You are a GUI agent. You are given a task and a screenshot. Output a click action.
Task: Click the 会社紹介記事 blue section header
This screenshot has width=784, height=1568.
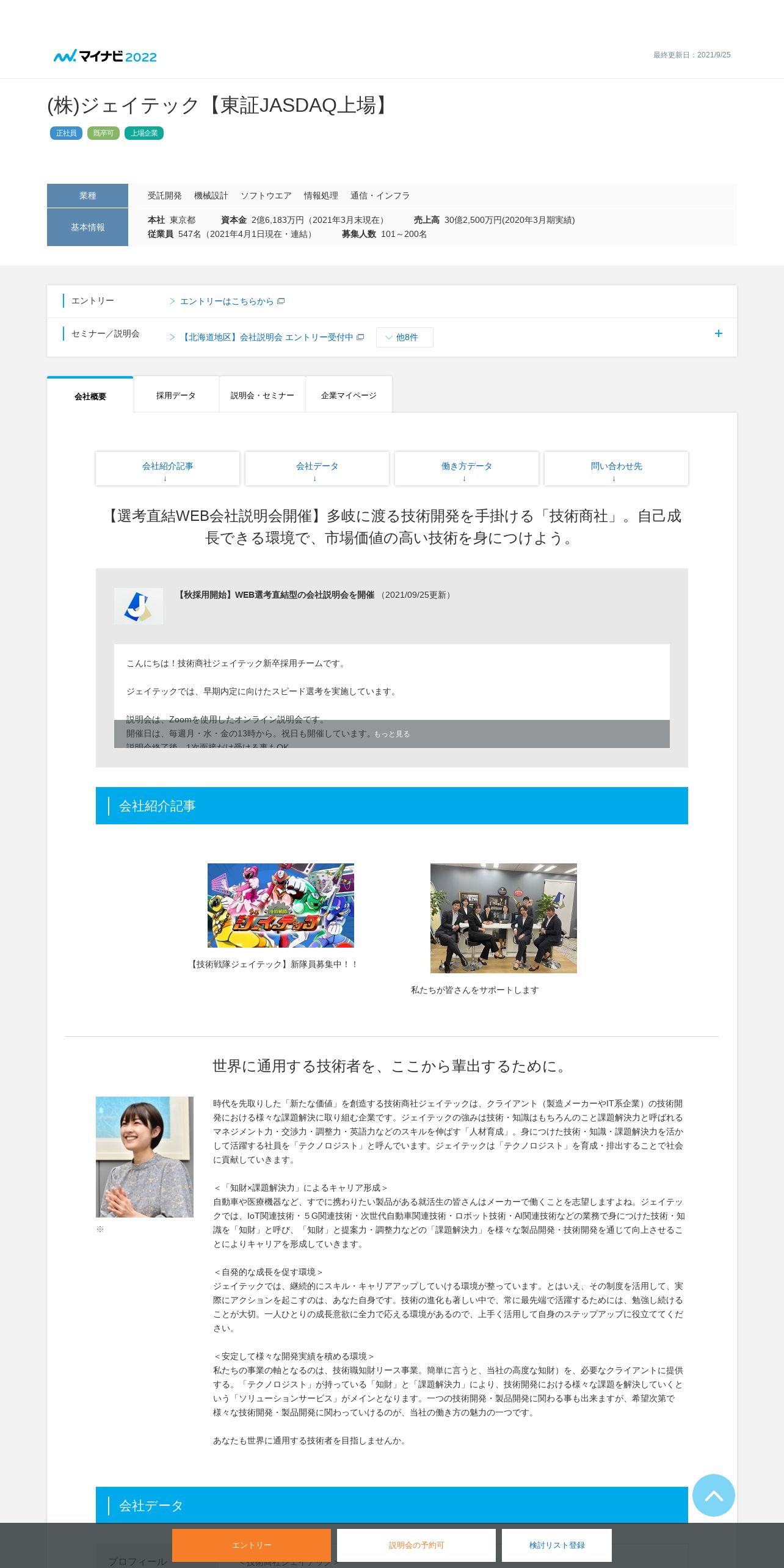coord(392,805)
